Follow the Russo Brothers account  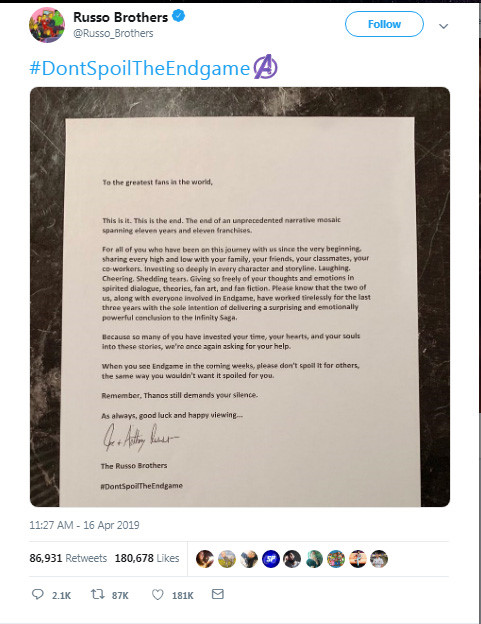coord(384,24)
